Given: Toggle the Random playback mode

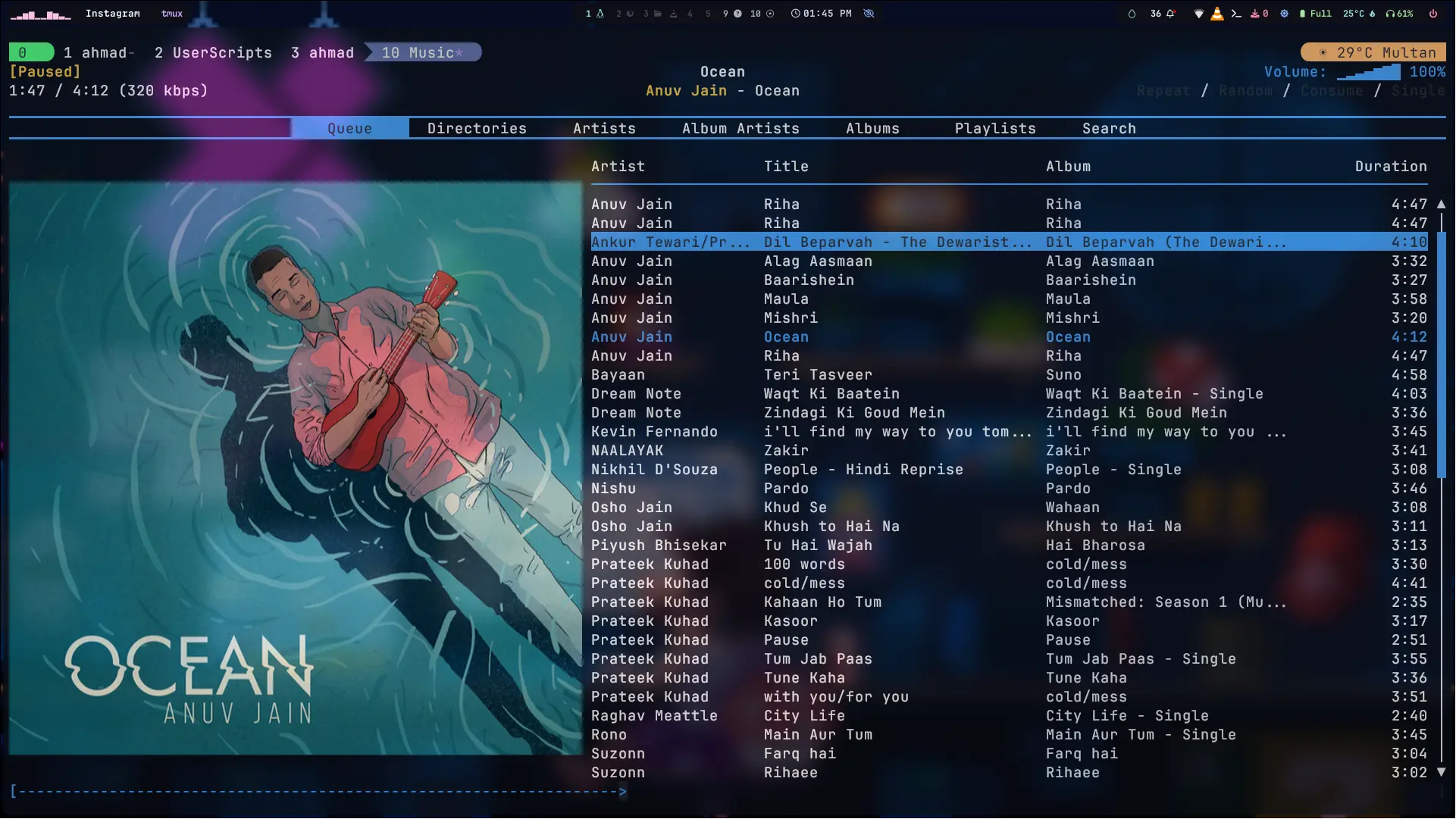Looking at the screenshot, I should coord(1245,91).
